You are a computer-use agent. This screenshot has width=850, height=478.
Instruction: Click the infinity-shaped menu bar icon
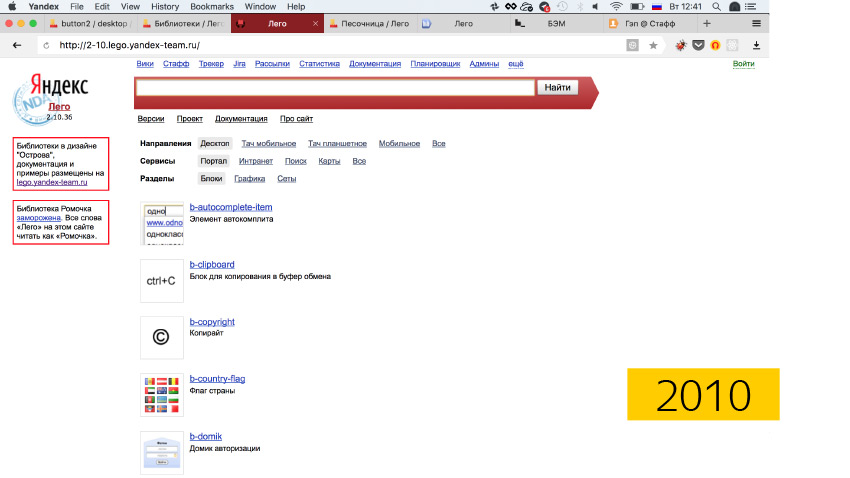[510, 7]
